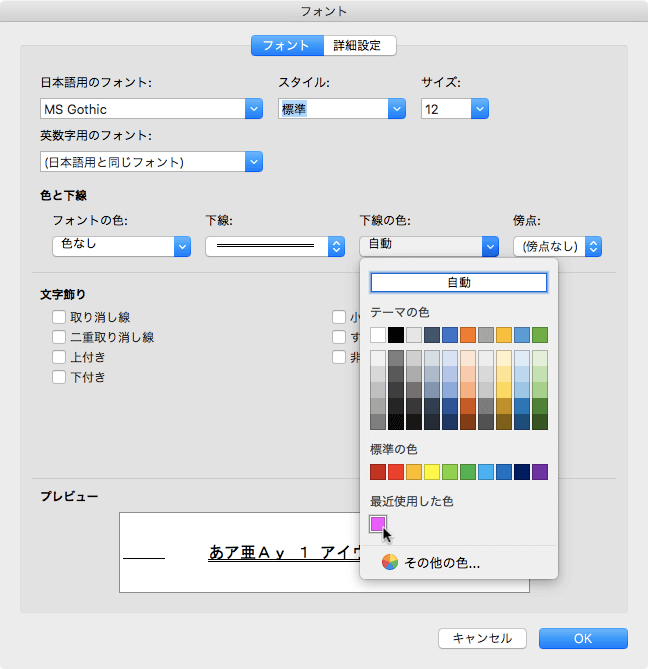The image size is (648, 669).
Task: Enable the 下付き subscript checkbox
Action: coord(59,377)
